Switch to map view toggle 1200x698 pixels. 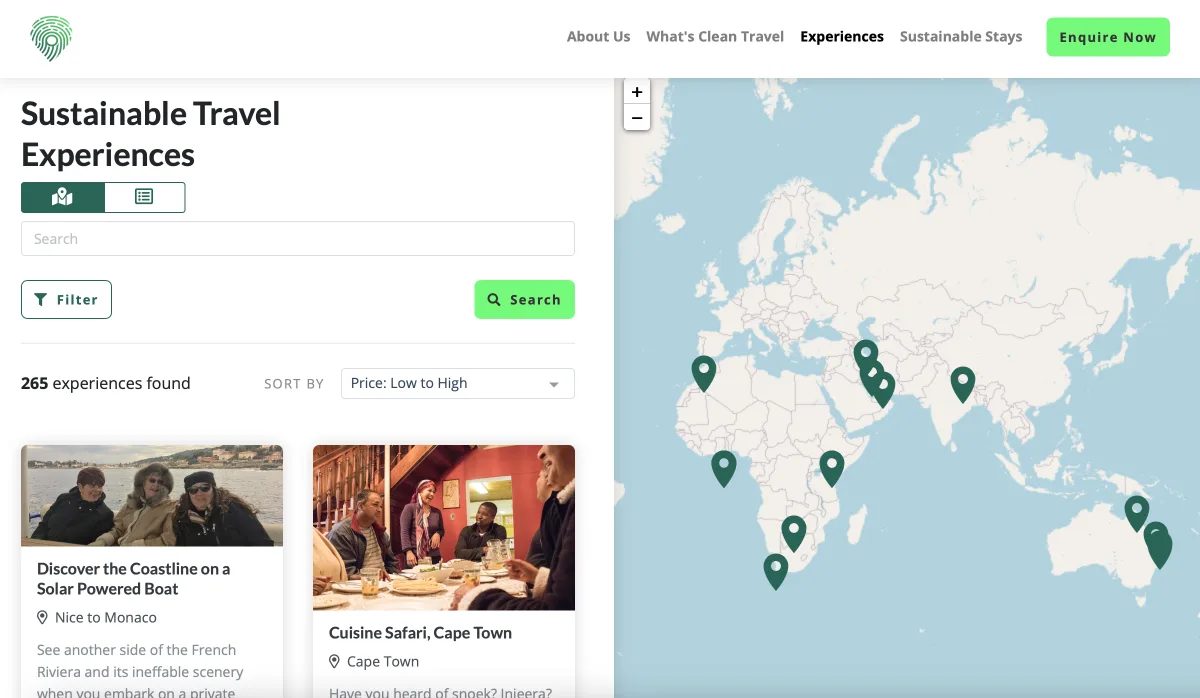click(63, 197)
